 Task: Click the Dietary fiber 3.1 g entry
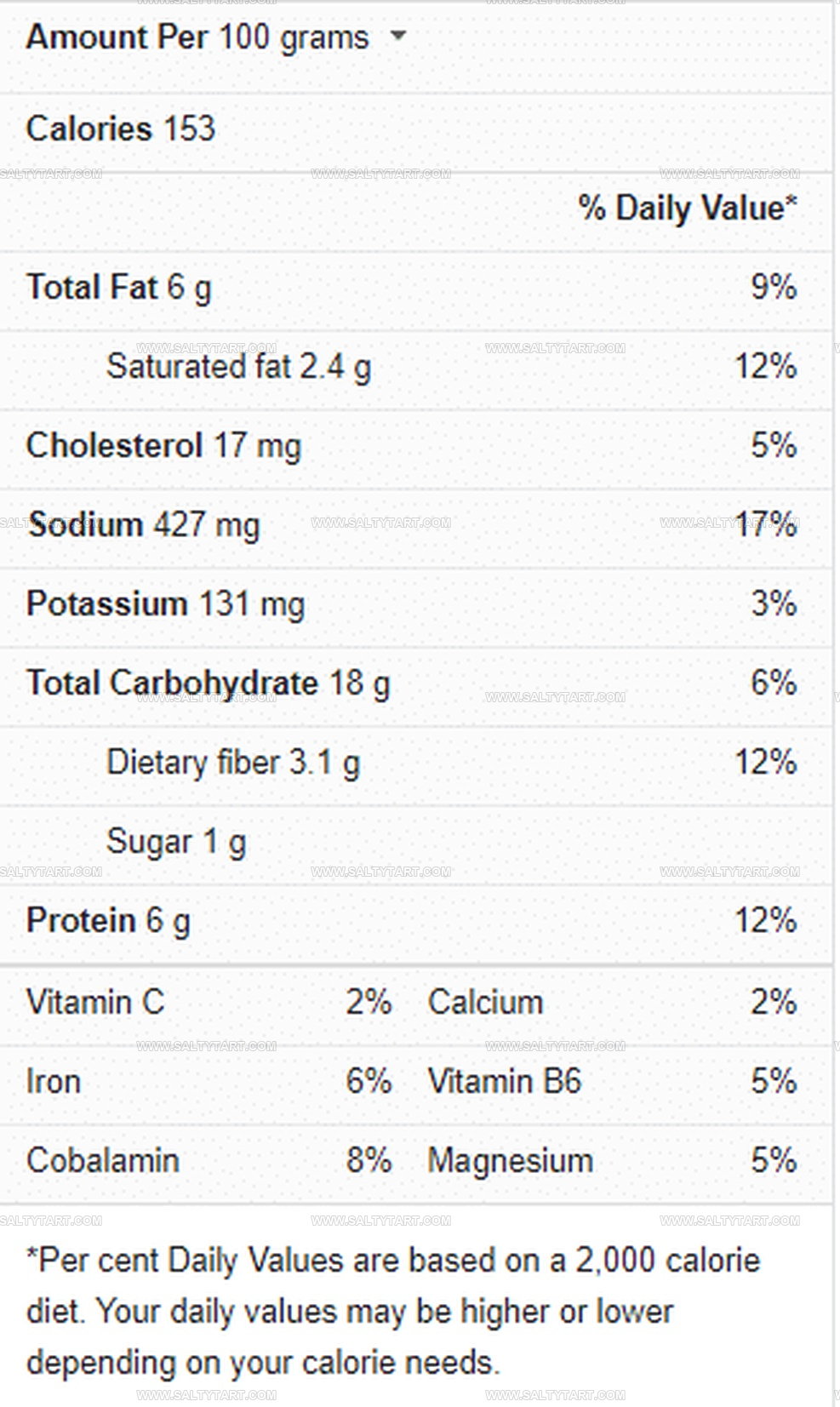(233, 764)
